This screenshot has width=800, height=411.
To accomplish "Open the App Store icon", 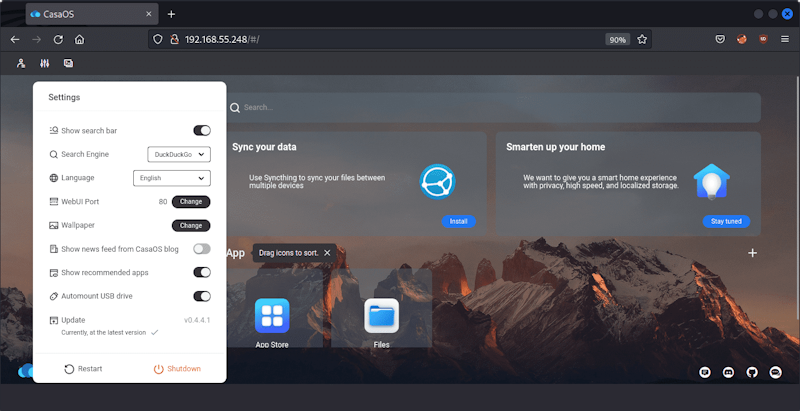I will click(x=271, y=316).
